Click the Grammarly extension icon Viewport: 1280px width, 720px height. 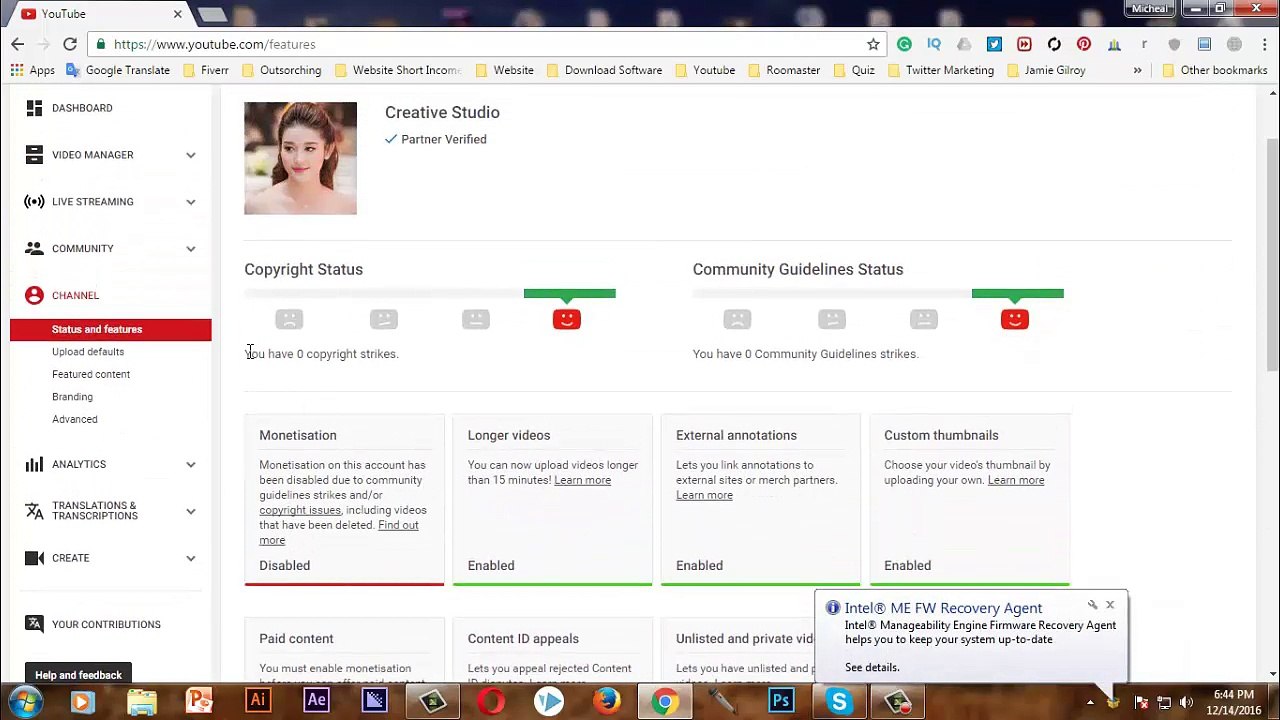(904, 44)
